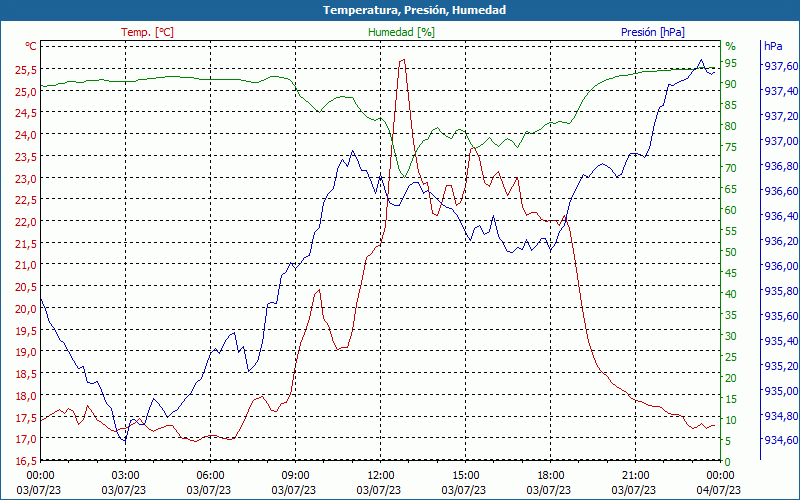
Task: Click the '09:00' time axis label
Action: pos(295,476)
